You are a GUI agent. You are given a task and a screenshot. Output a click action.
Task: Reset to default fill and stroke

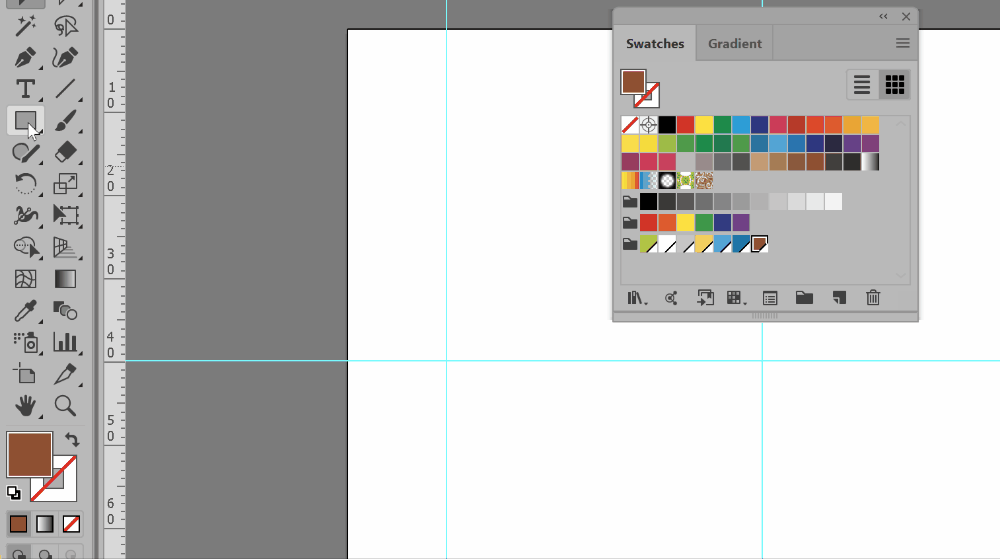pyautogui.click(x=13, y=493)
